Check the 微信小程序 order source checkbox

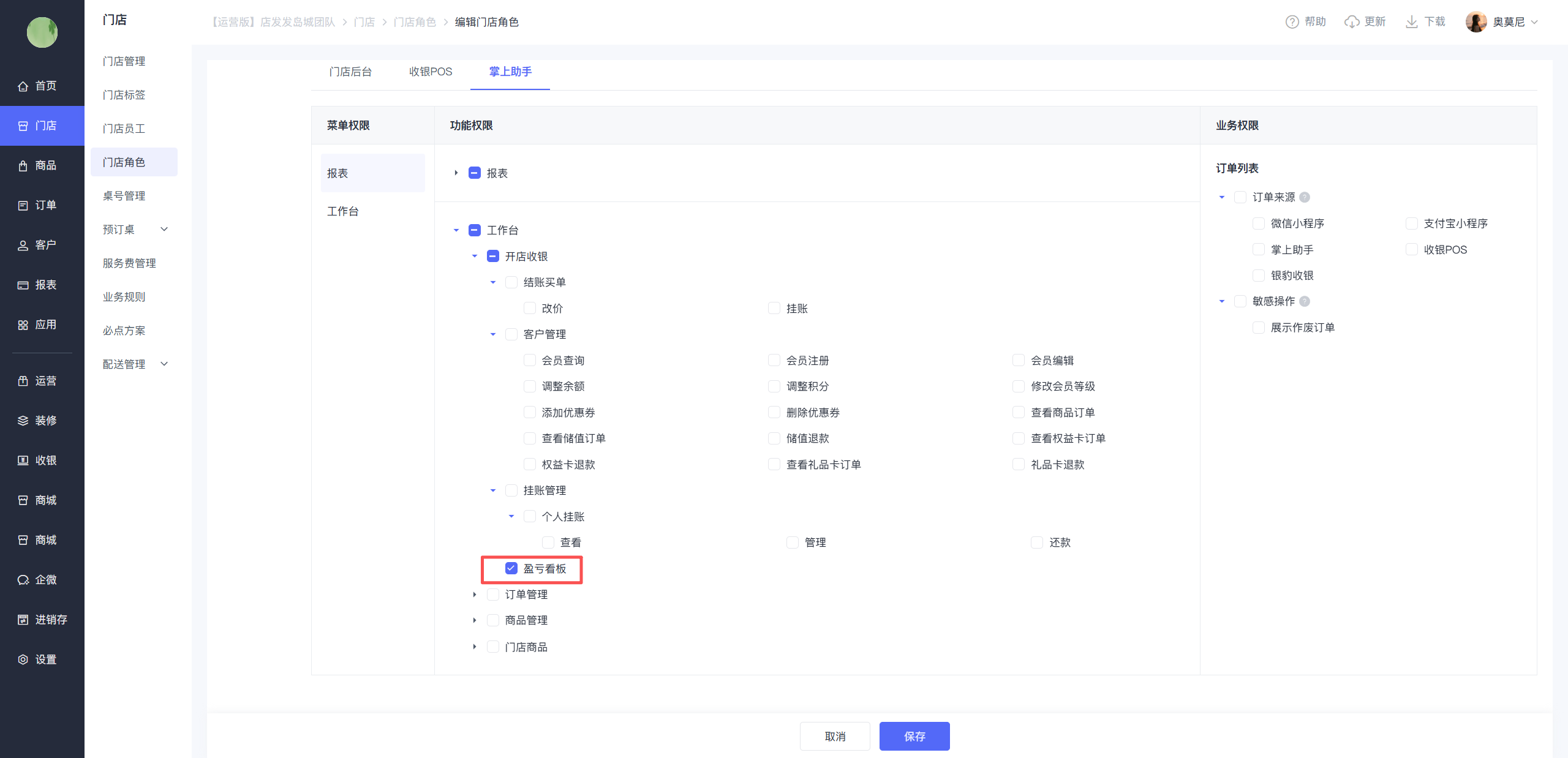[1258, 223]
